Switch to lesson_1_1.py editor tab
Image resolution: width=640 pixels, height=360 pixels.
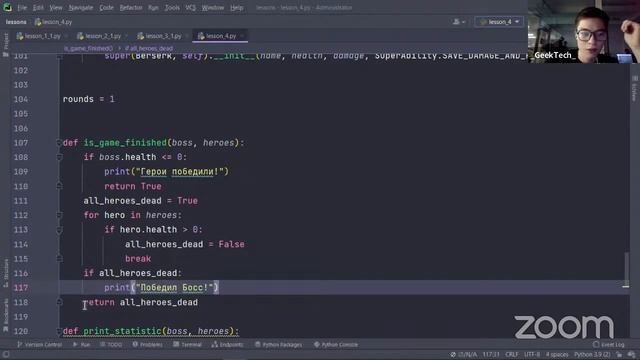[42, 36]
